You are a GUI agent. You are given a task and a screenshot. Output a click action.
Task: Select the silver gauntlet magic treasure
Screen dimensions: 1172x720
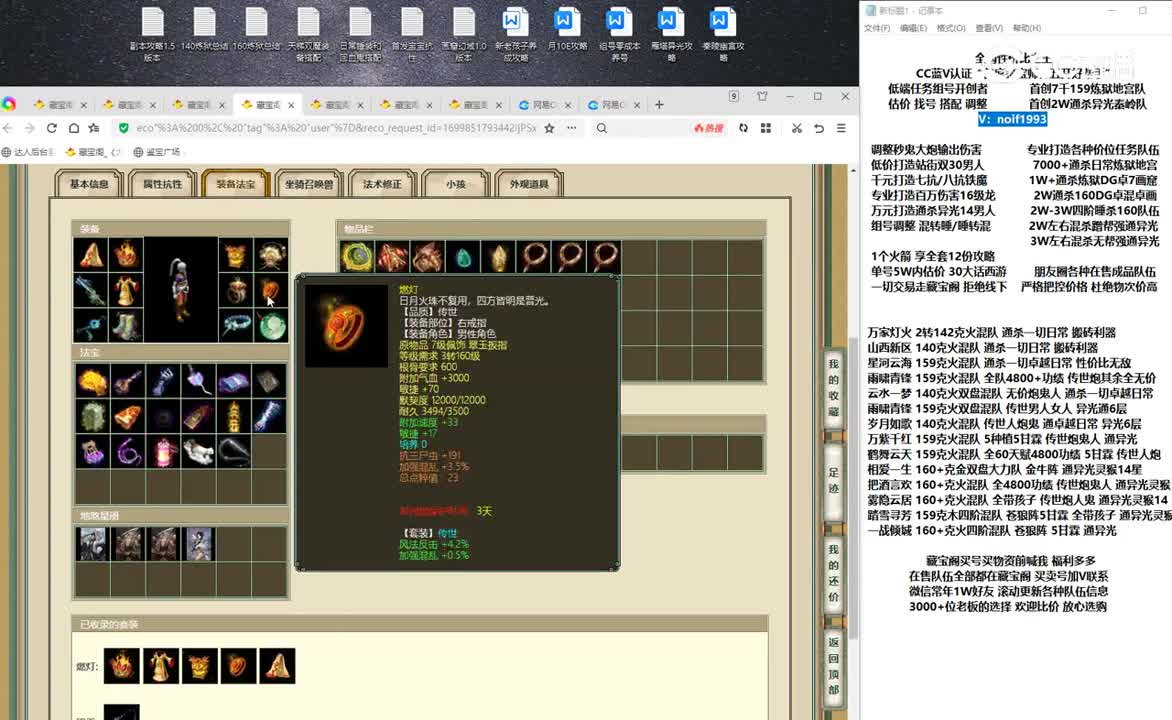[163, 381]
